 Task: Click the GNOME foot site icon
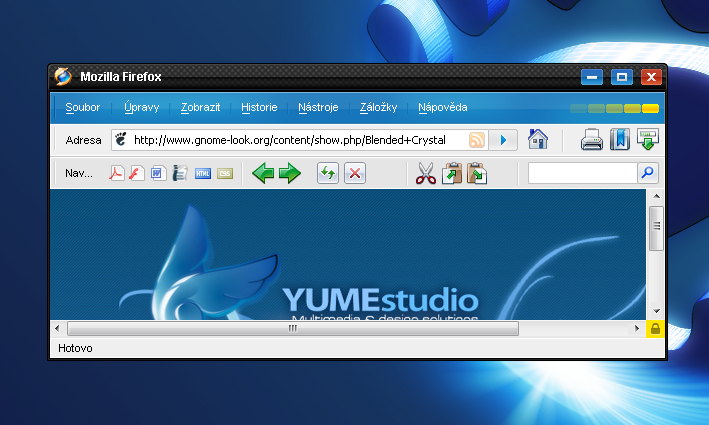point(121,139)
